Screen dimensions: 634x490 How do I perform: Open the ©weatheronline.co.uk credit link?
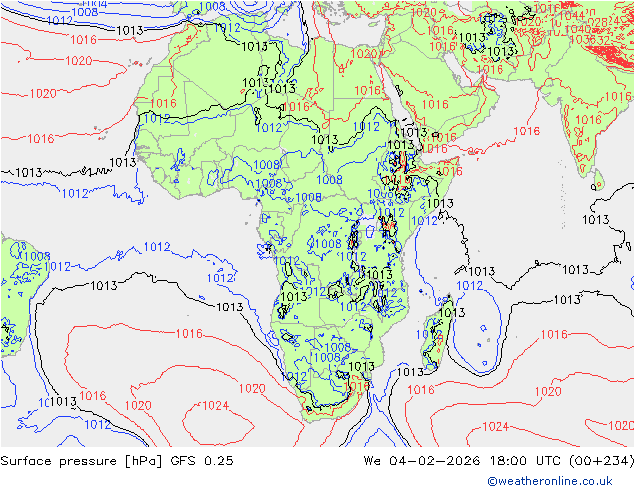point(550,481)
